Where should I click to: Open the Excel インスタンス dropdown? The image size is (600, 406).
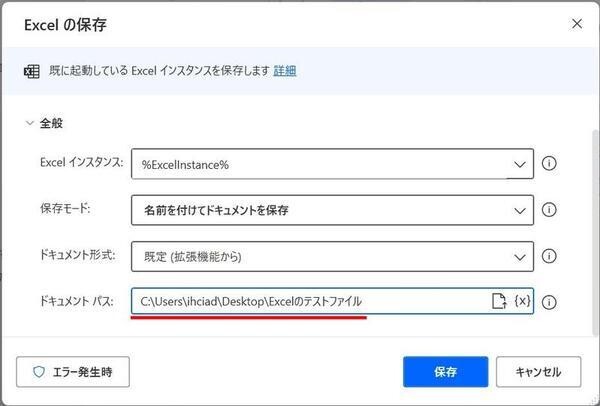(x=519, y=165)
